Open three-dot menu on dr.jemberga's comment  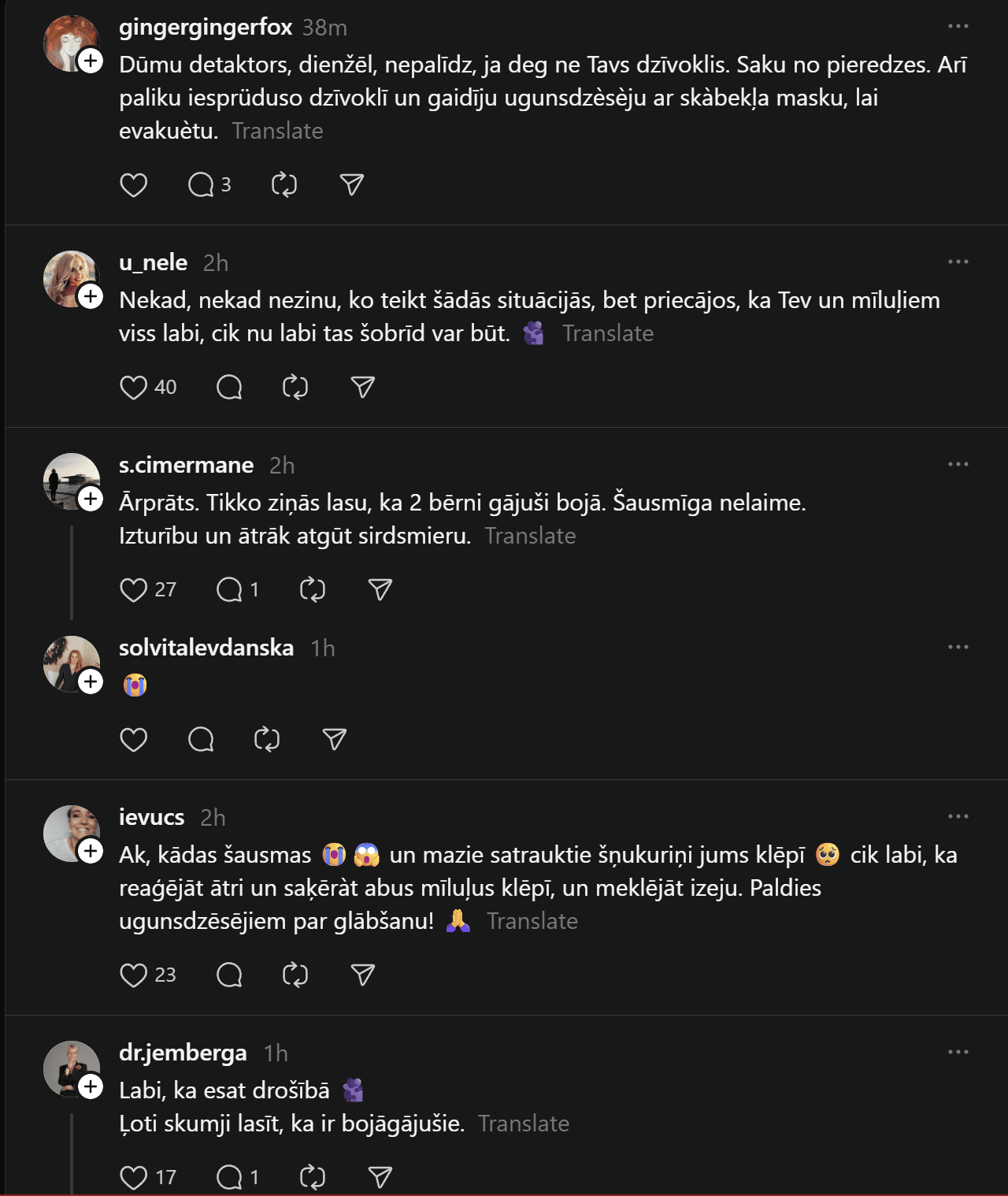pos(958,1052)
